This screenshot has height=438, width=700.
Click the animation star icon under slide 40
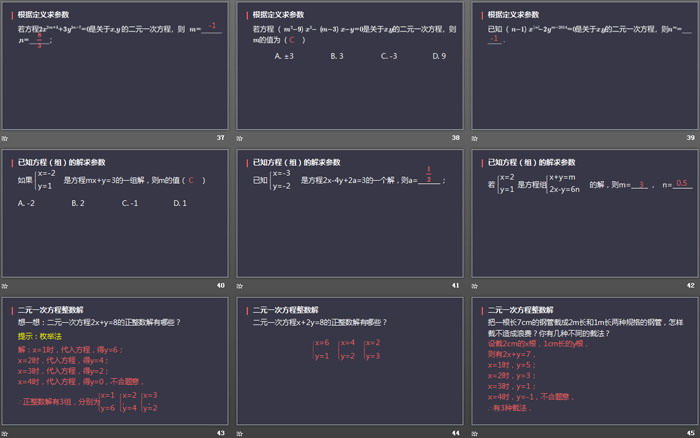pos(5,286)
